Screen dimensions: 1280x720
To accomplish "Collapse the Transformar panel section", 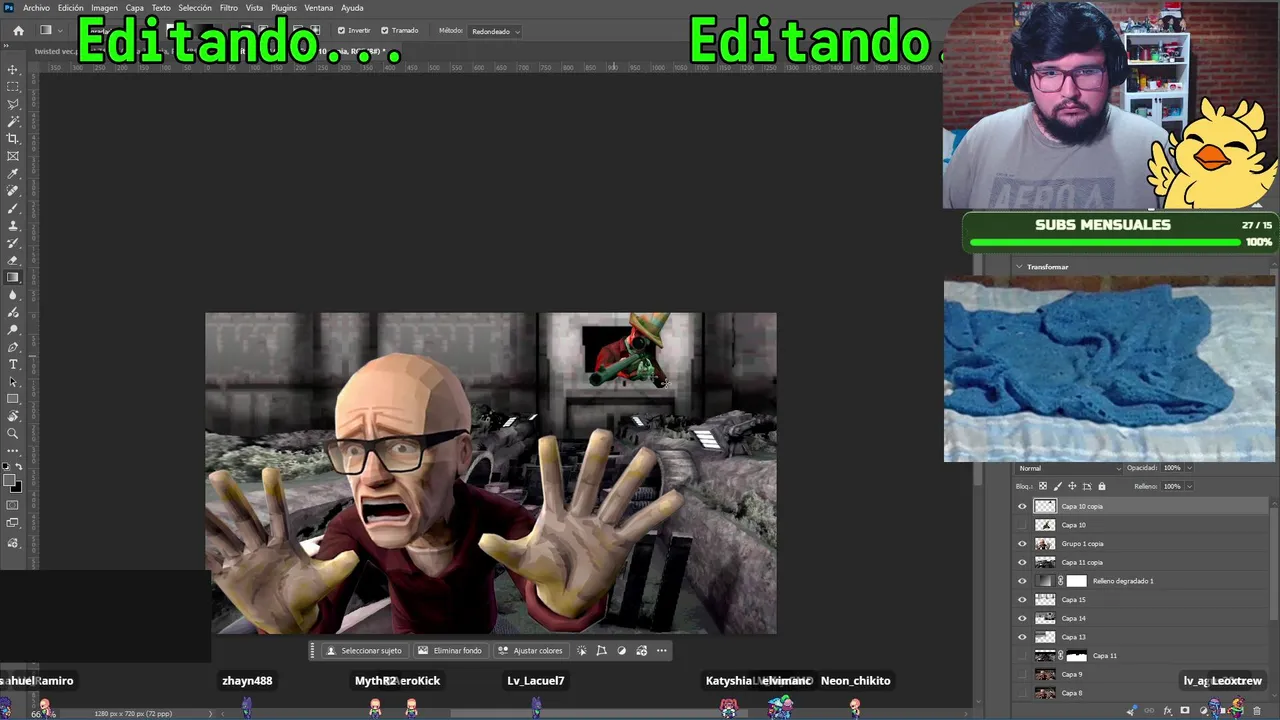I will click(x=1019, y=267).
